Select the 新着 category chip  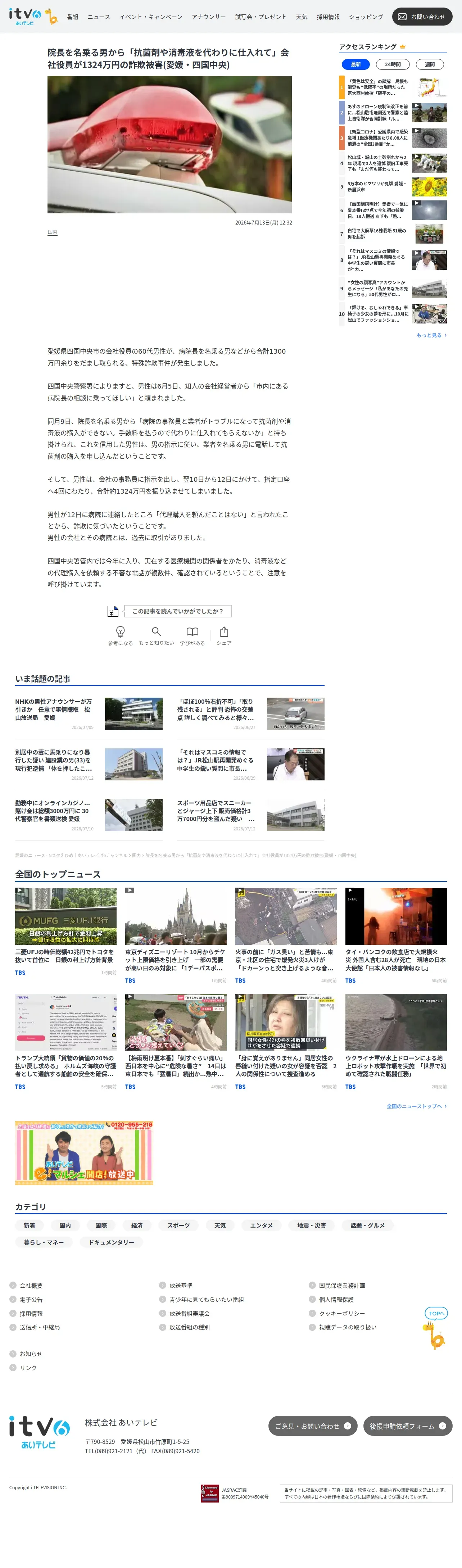click(x=29, y=1225)
